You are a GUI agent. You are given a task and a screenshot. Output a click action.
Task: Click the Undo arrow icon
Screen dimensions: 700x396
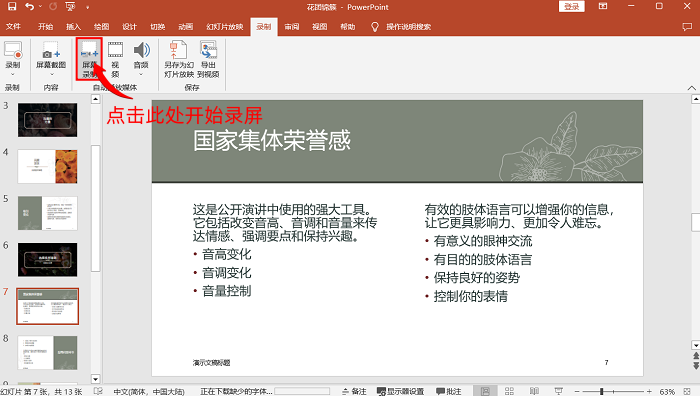coord(29,7)
